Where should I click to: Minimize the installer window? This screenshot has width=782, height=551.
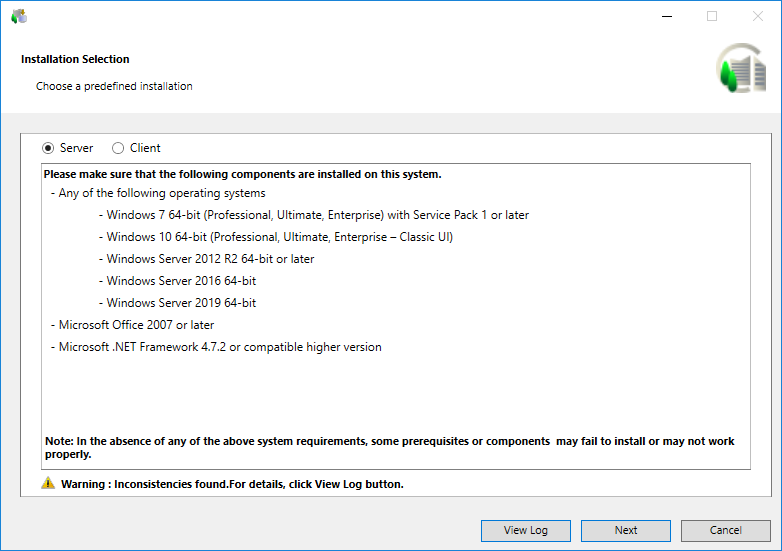tap(666, 16)
